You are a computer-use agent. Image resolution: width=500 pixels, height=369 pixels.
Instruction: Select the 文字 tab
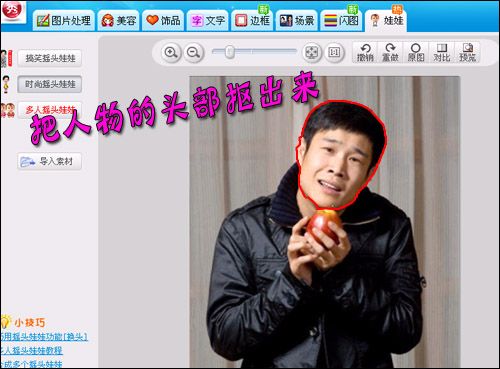pyautogui.click(x=208, y=21)
